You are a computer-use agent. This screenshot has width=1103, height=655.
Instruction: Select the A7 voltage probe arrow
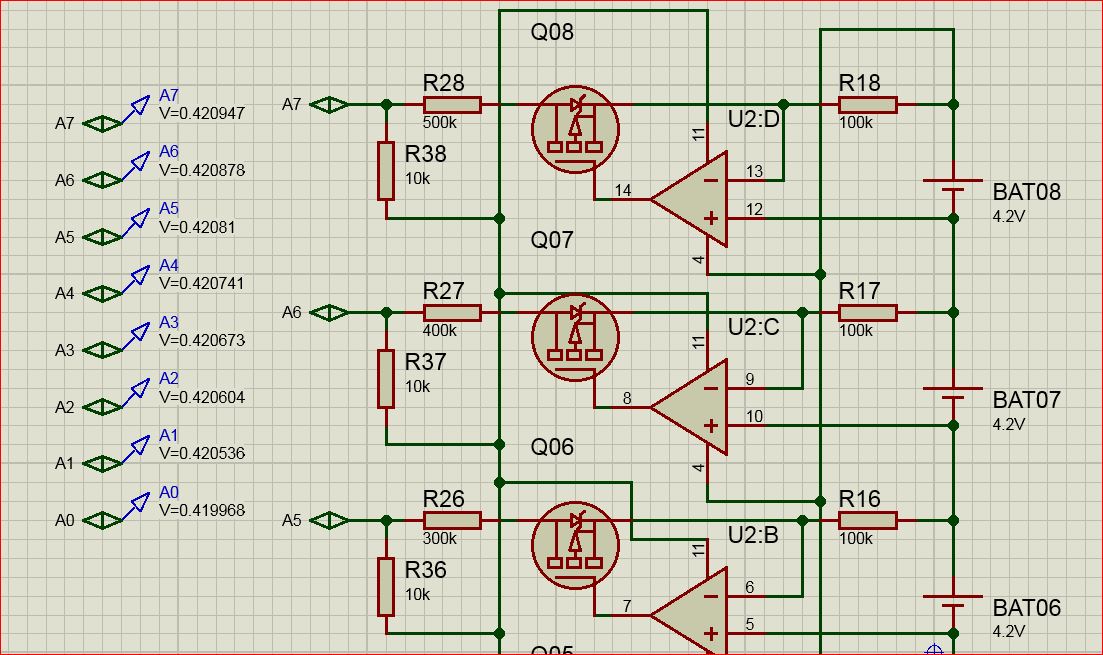[135, 111]
